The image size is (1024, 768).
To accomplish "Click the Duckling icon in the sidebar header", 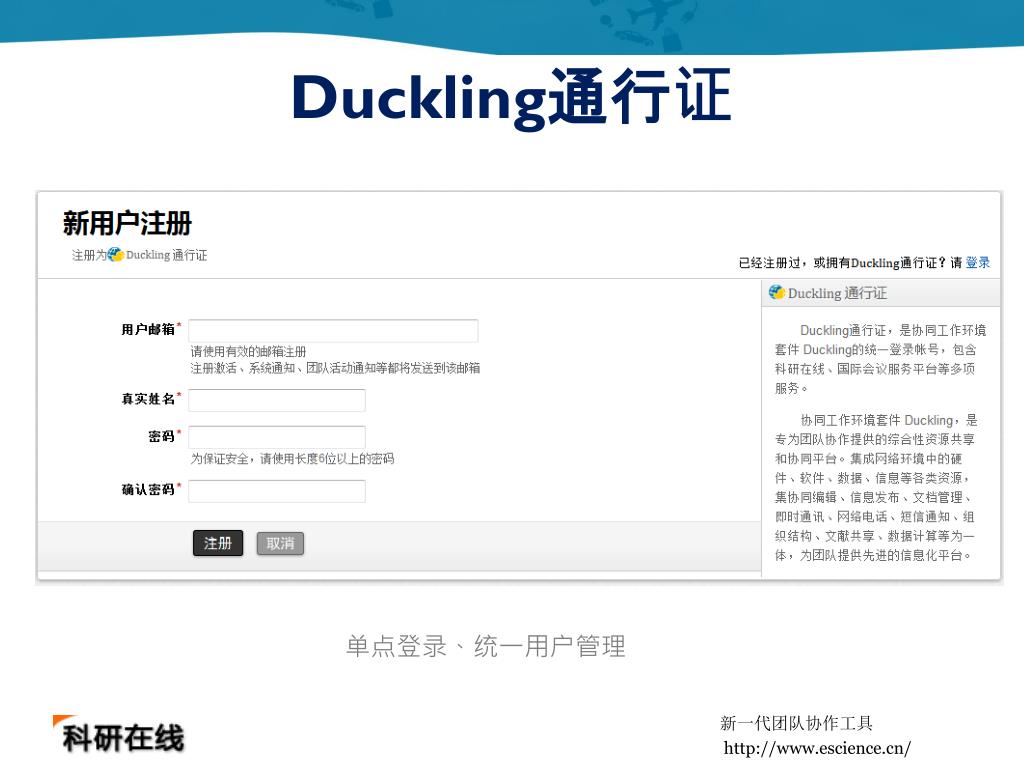I will (777, 293).
